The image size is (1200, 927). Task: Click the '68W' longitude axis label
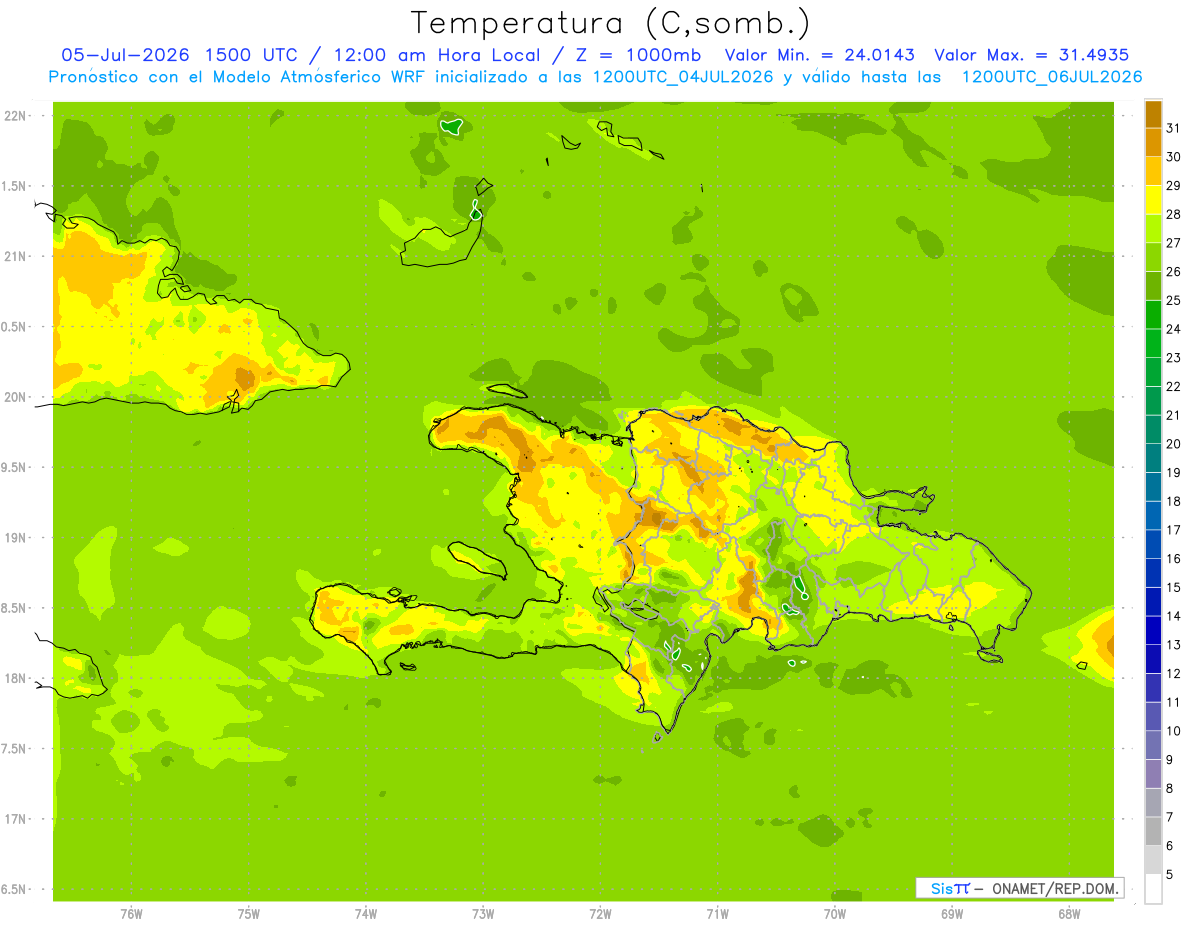(x=1069, y=914)
